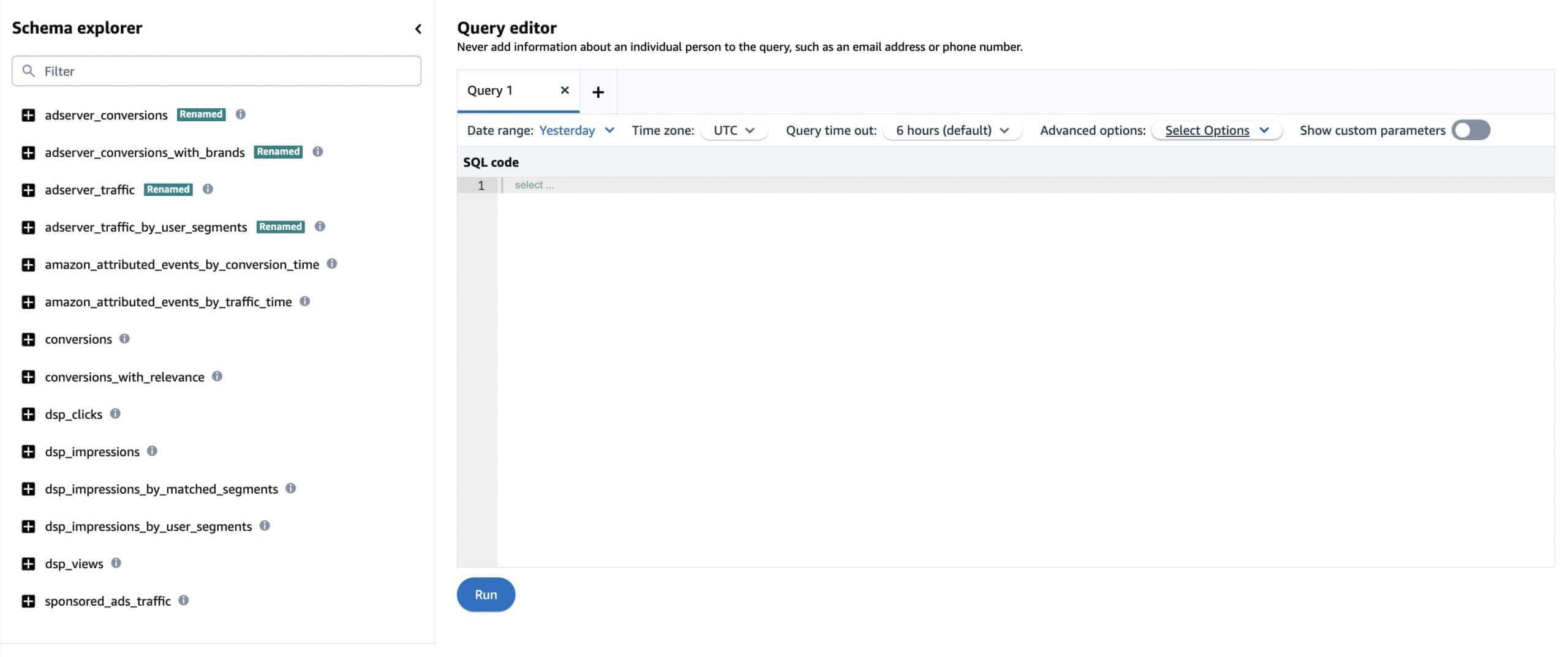Expand the adserver_traffic table
The width and height of the screenshot is (1568, 657).
[28, 190]
